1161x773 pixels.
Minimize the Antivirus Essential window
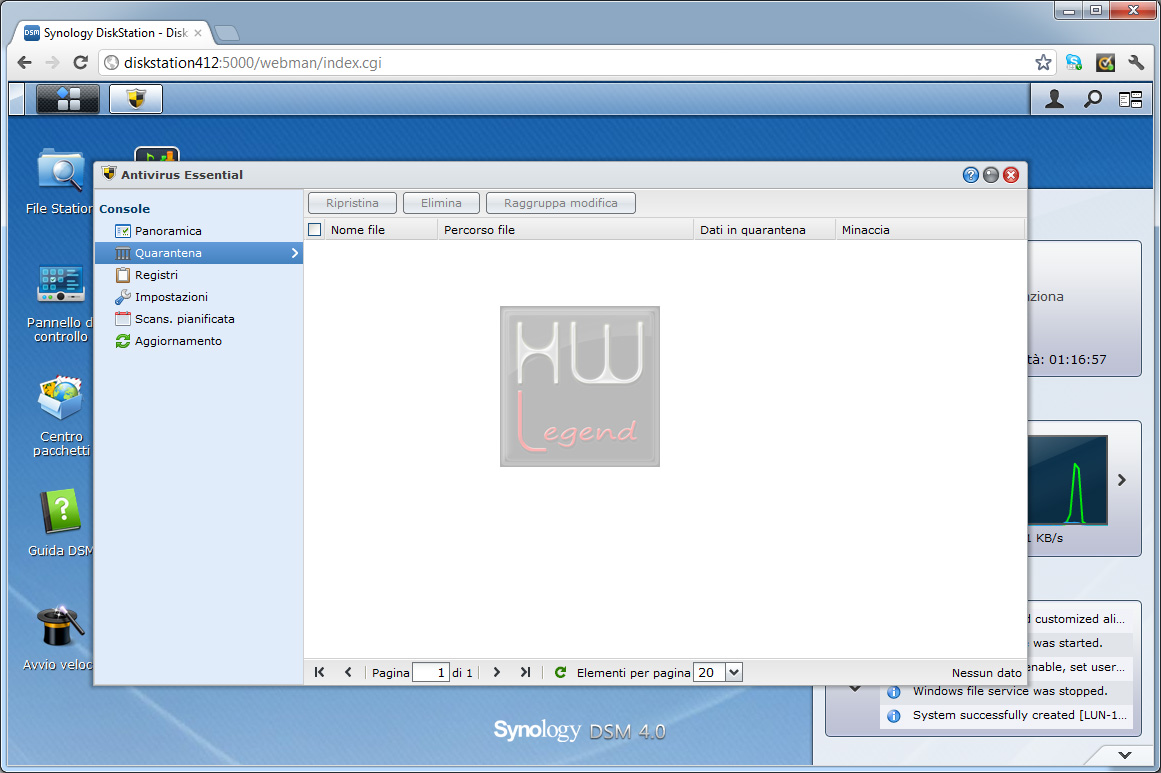tap(991, 175)
